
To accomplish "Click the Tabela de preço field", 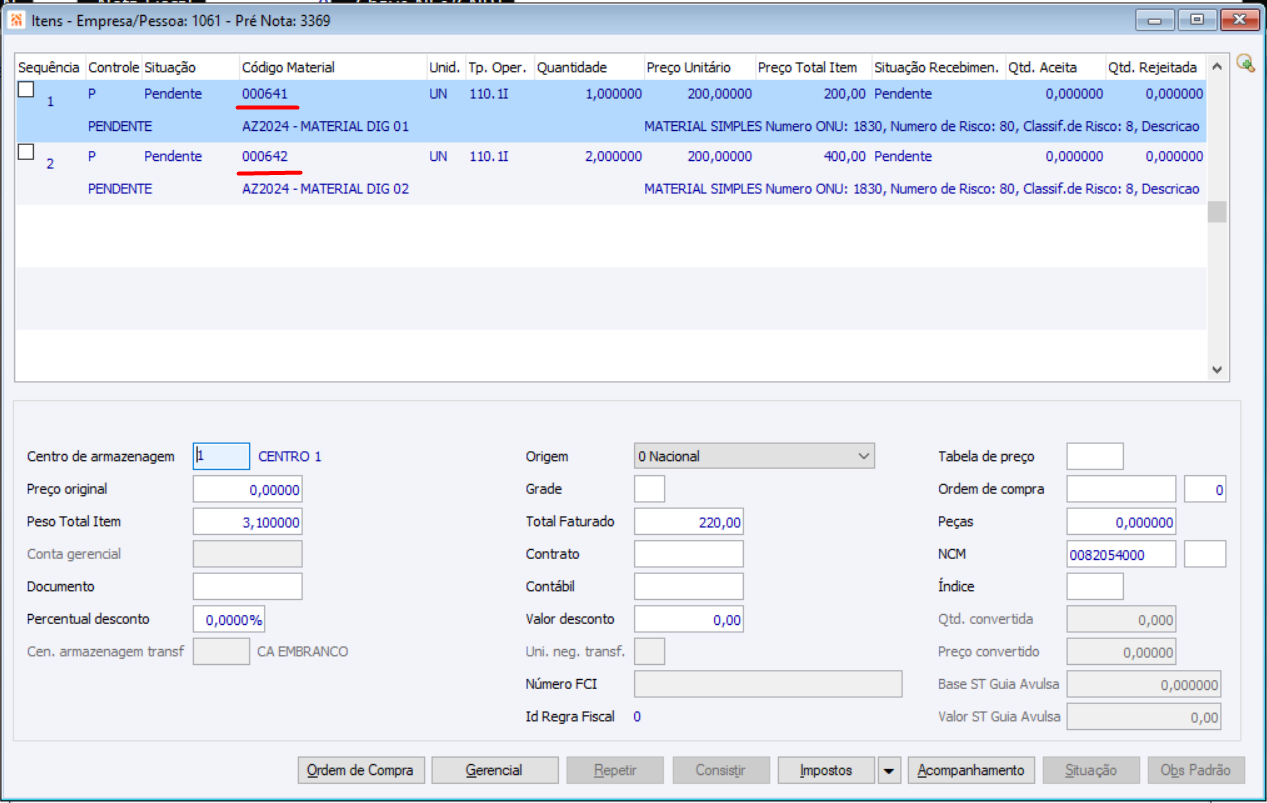I will tap(1095, 456).
